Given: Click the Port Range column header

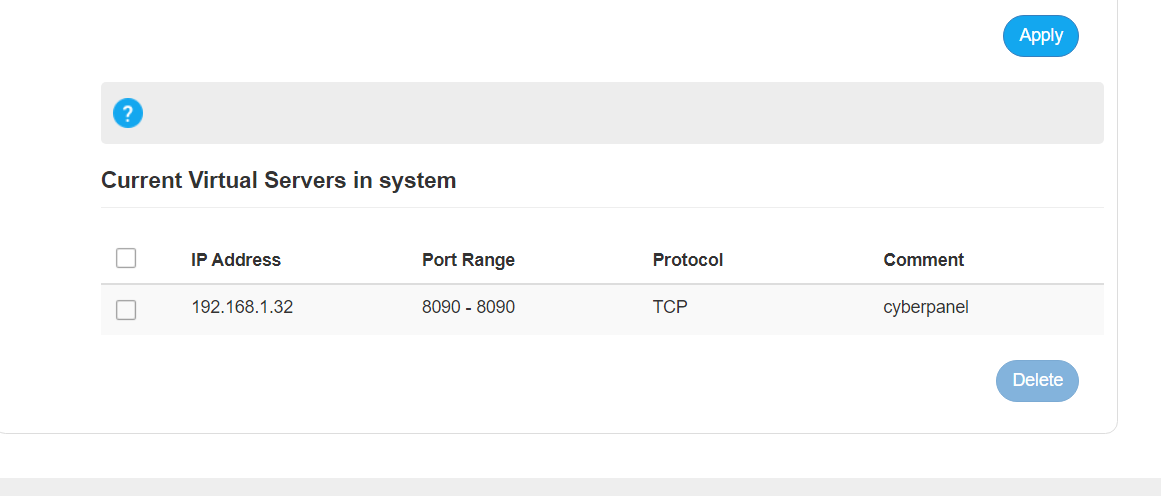Looking at the screenshot, I should pos(468,260).
